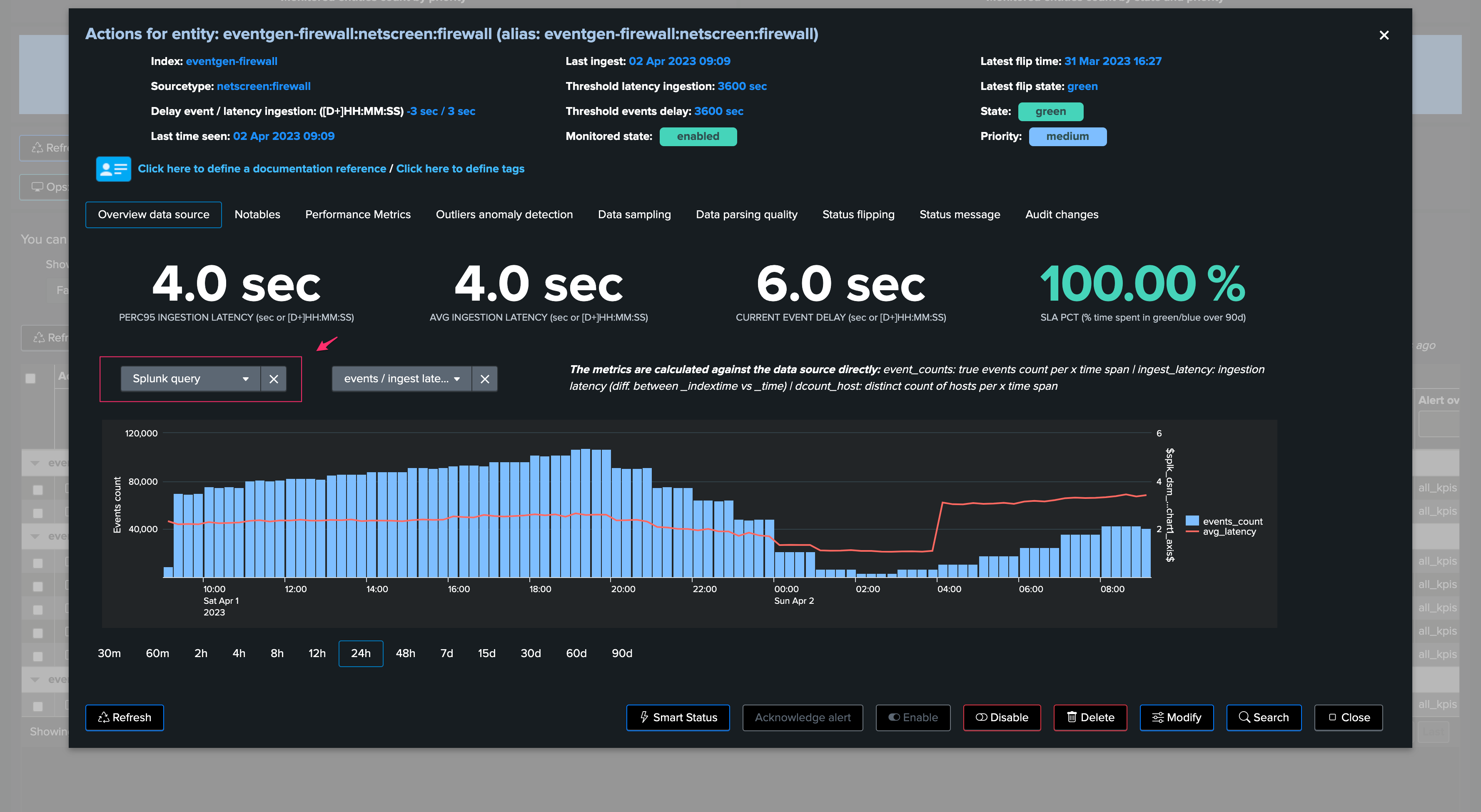Toggle events_count series in chart legend
This screenshot has width=1481, height=812.
pos(1224,521)
